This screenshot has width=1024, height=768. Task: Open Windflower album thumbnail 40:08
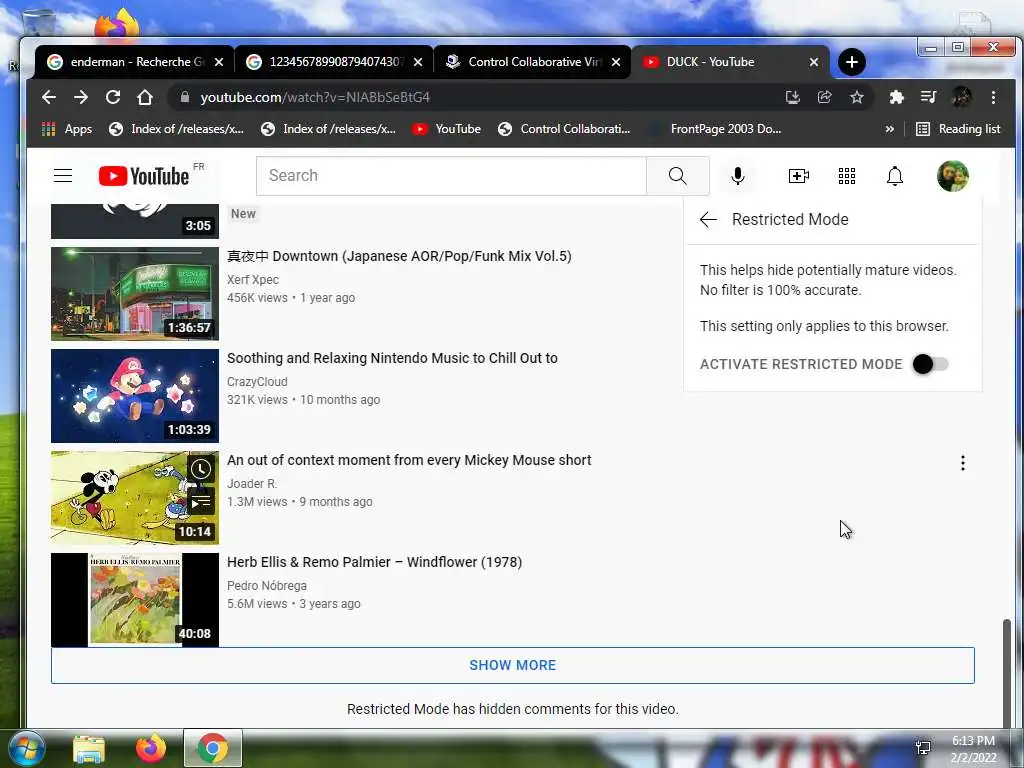[135, 600]
